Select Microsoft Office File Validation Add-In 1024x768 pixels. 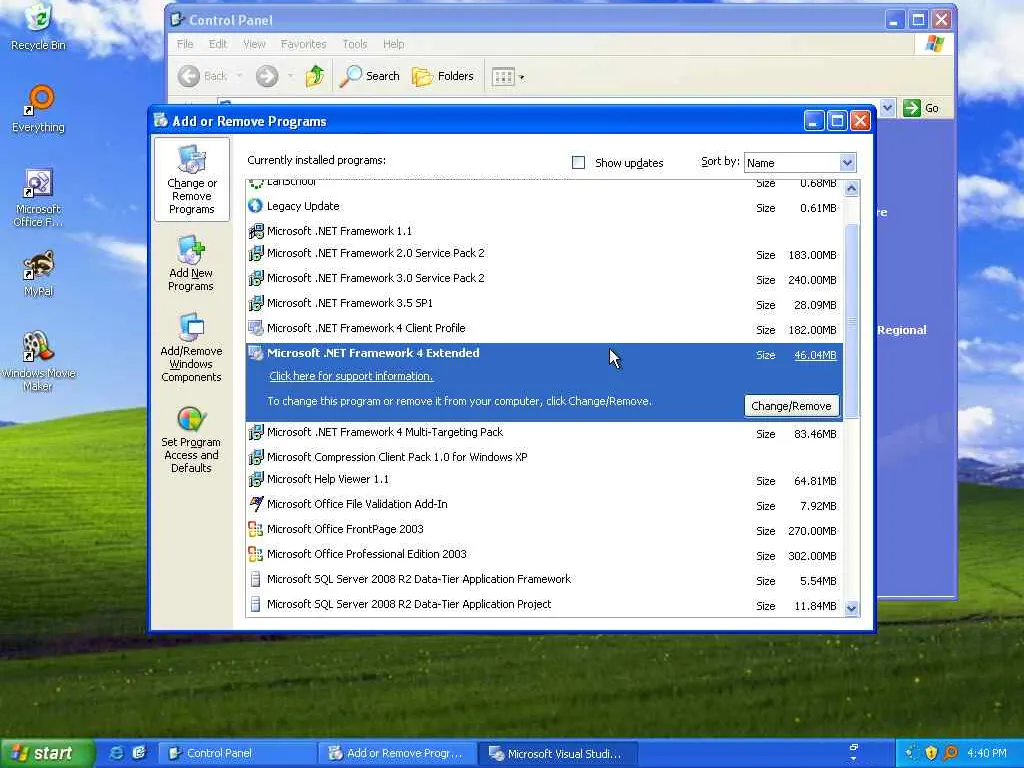point(545,505)
